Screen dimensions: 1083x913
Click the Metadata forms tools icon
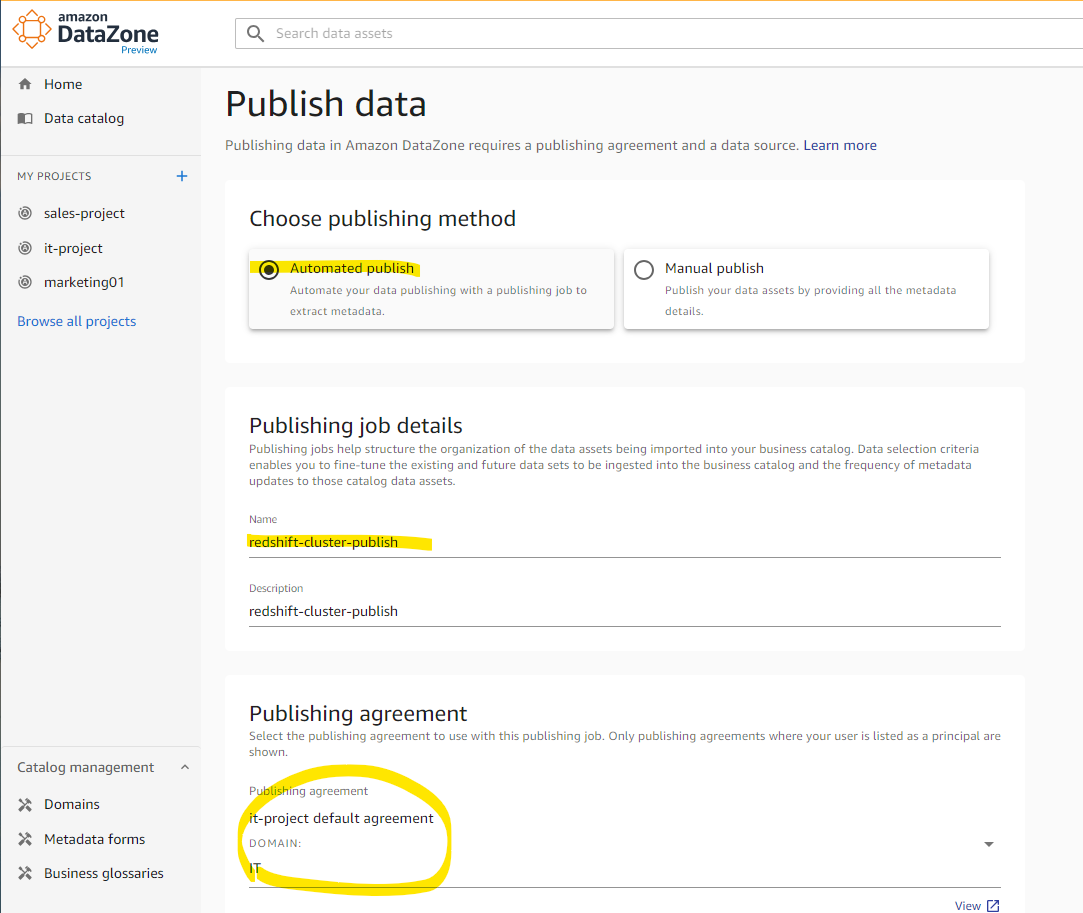click(x=25, y=839)
